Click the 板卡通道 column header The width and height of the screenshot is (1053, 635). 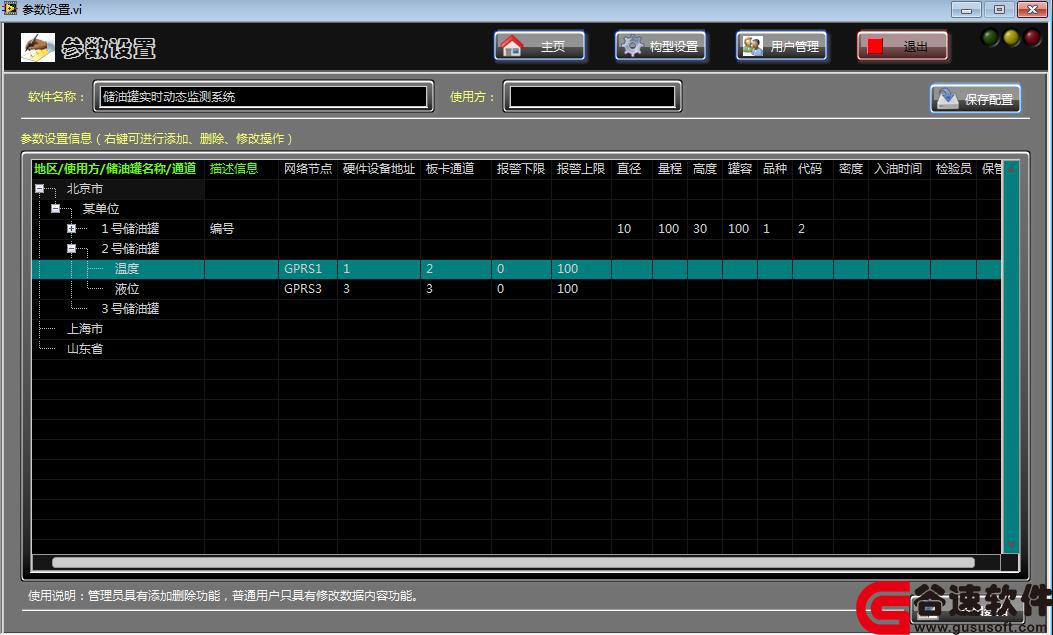coord(450,168)
